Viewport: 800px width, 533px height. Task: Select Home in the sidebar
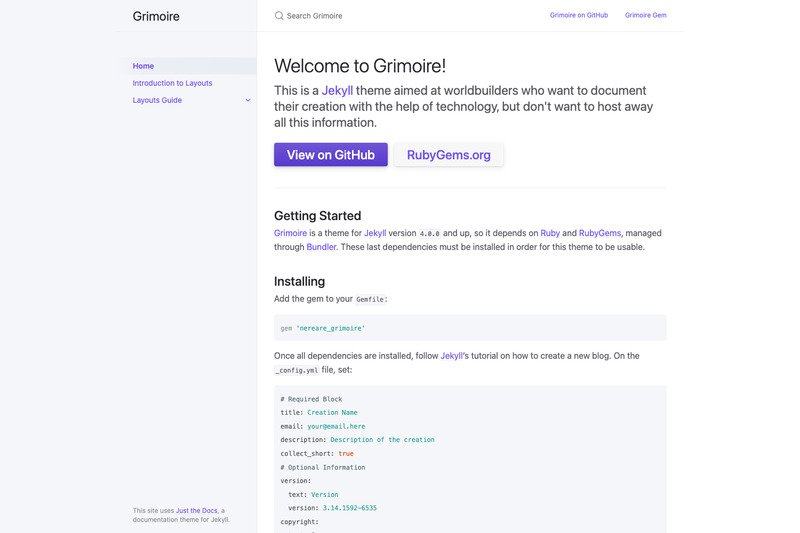click(186, 66)
